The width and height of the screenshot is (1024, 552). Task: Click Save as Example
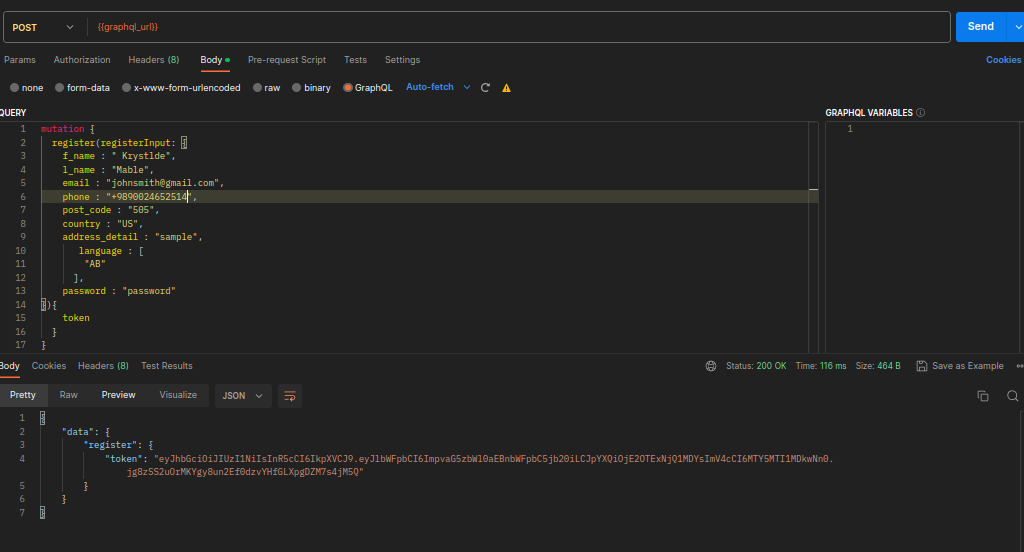click(x=960, y=366)
